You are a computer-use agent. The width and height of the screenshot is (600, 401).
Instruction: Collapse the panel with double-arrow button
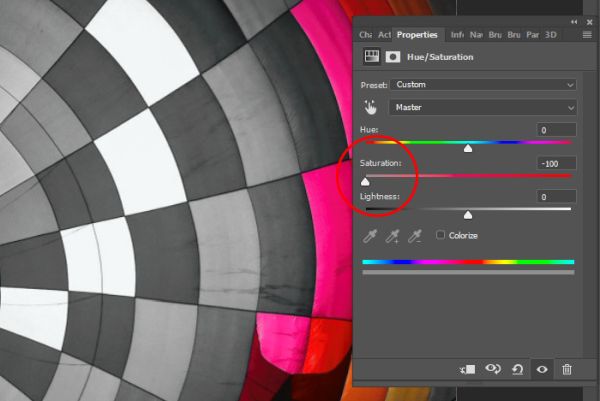[x=574, y=22]
